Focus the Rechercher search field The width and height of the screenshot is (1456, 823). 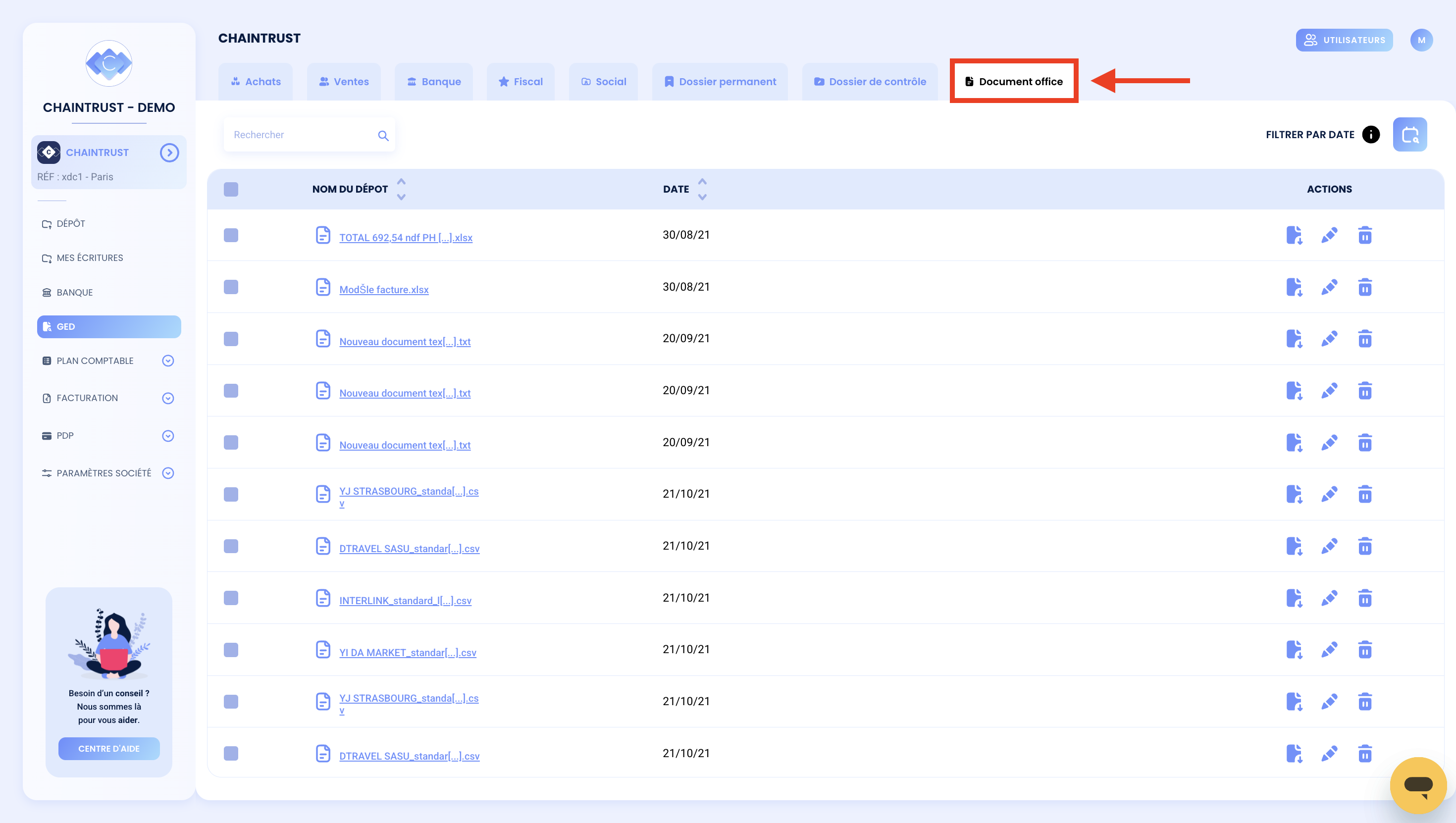309,135
